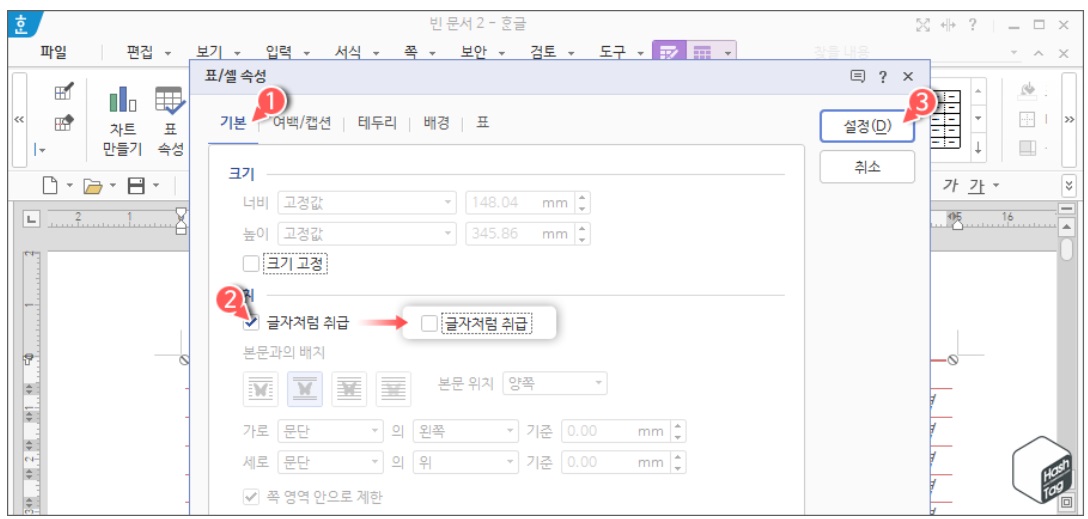Screen dimensions: 1088x519
Task: Click the save disk toolbar icon
Action: [x=136, y=185]
